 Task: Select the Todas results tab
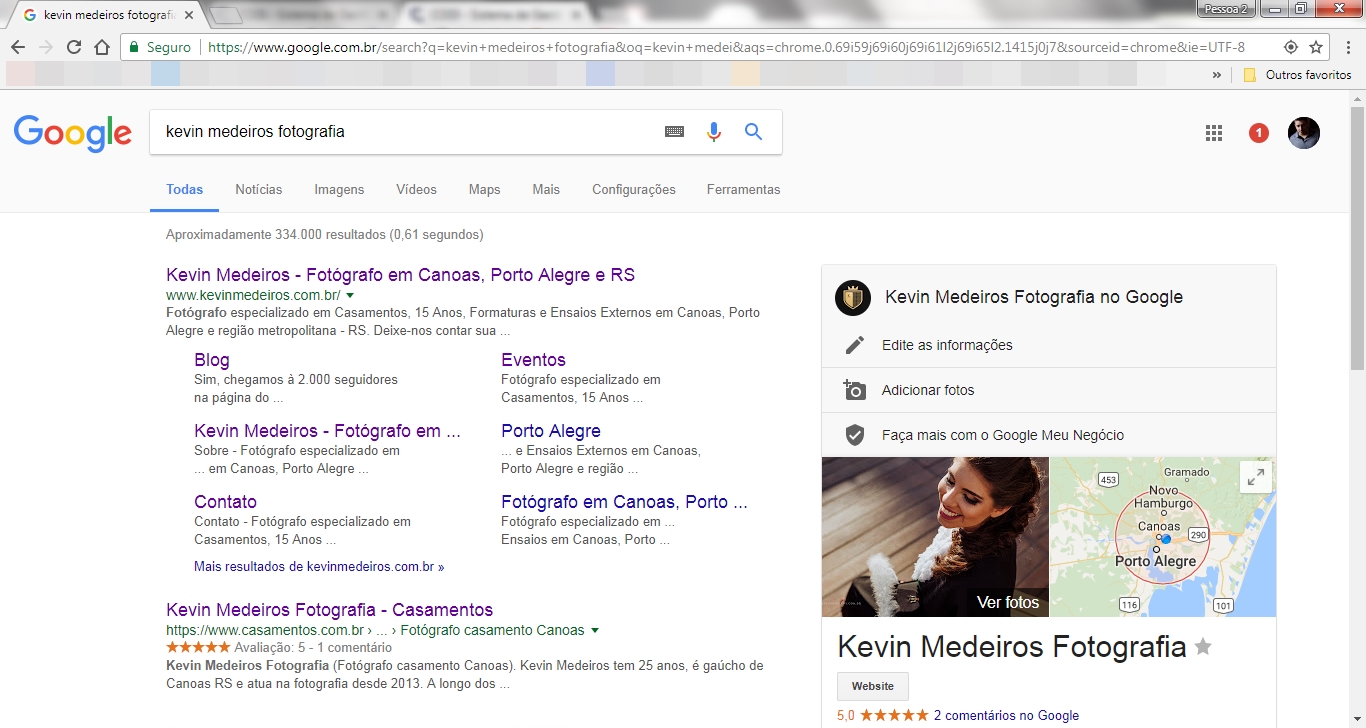(x=185, y=189)
